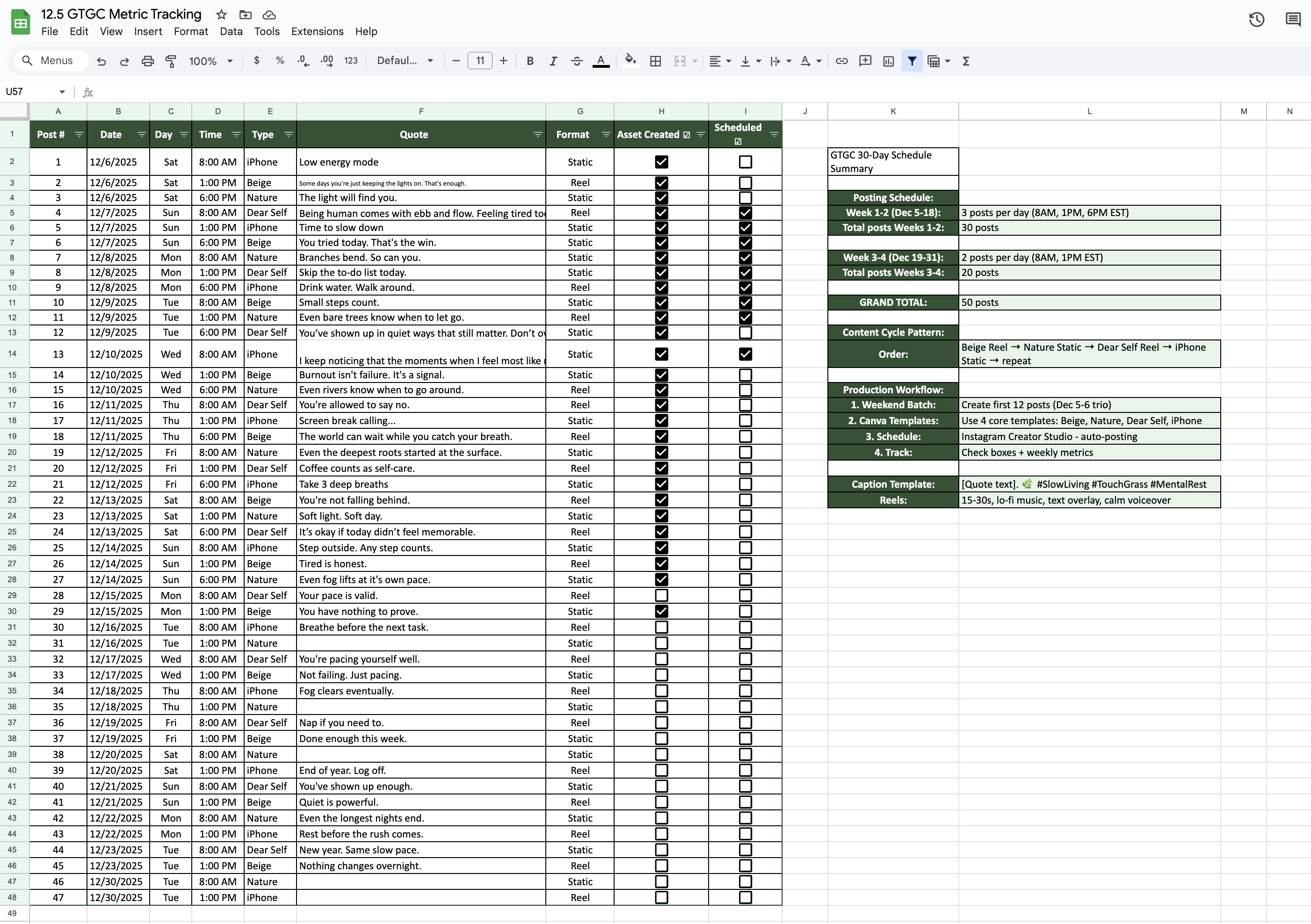The height and width of the screenshot is (924, 1311).
Task: Click the print icon
Action: 147,61
